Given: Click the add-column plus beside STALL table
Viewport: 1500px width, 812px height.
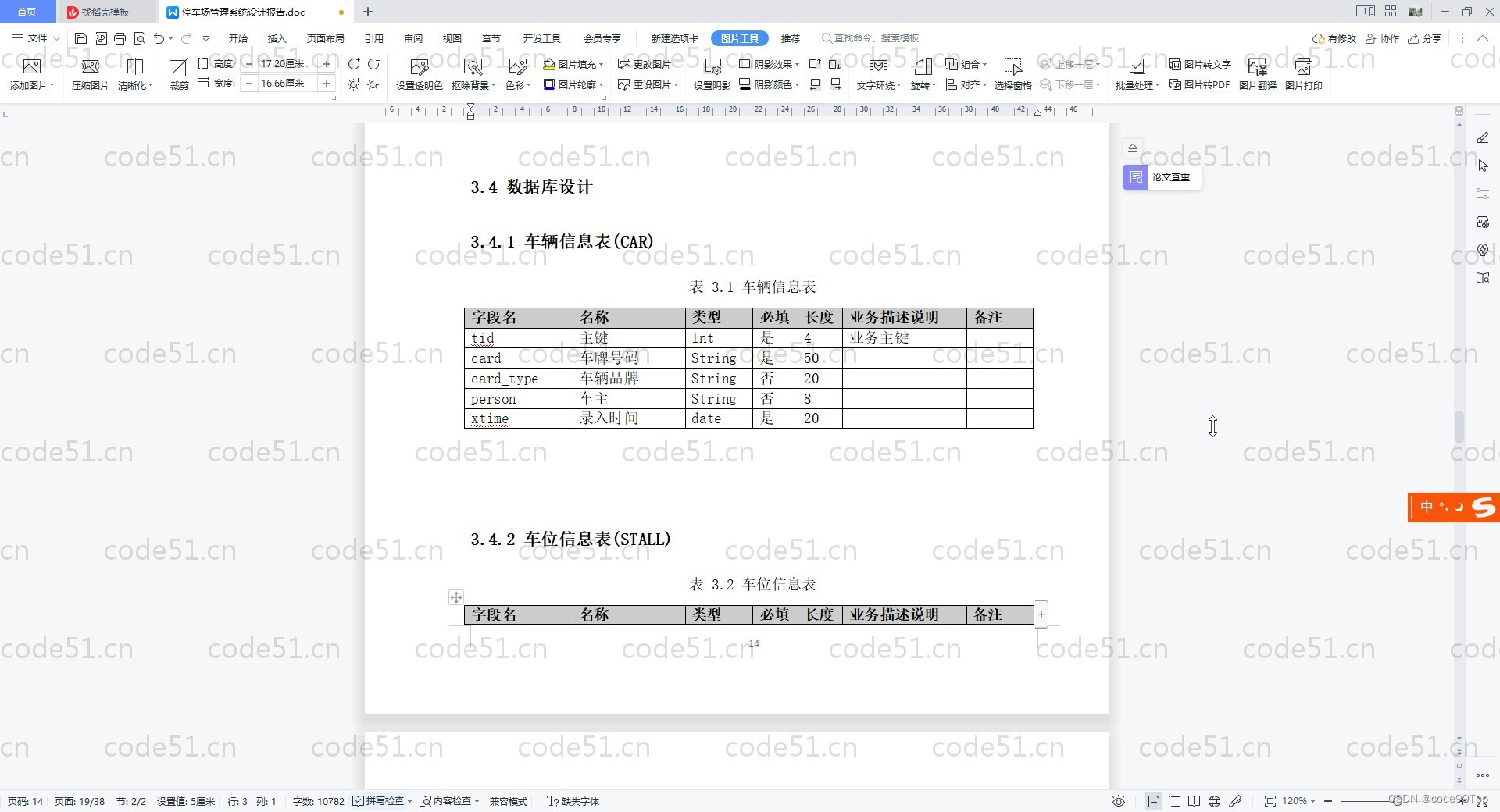Looking at the screenshot, I should pos(1041,614).
